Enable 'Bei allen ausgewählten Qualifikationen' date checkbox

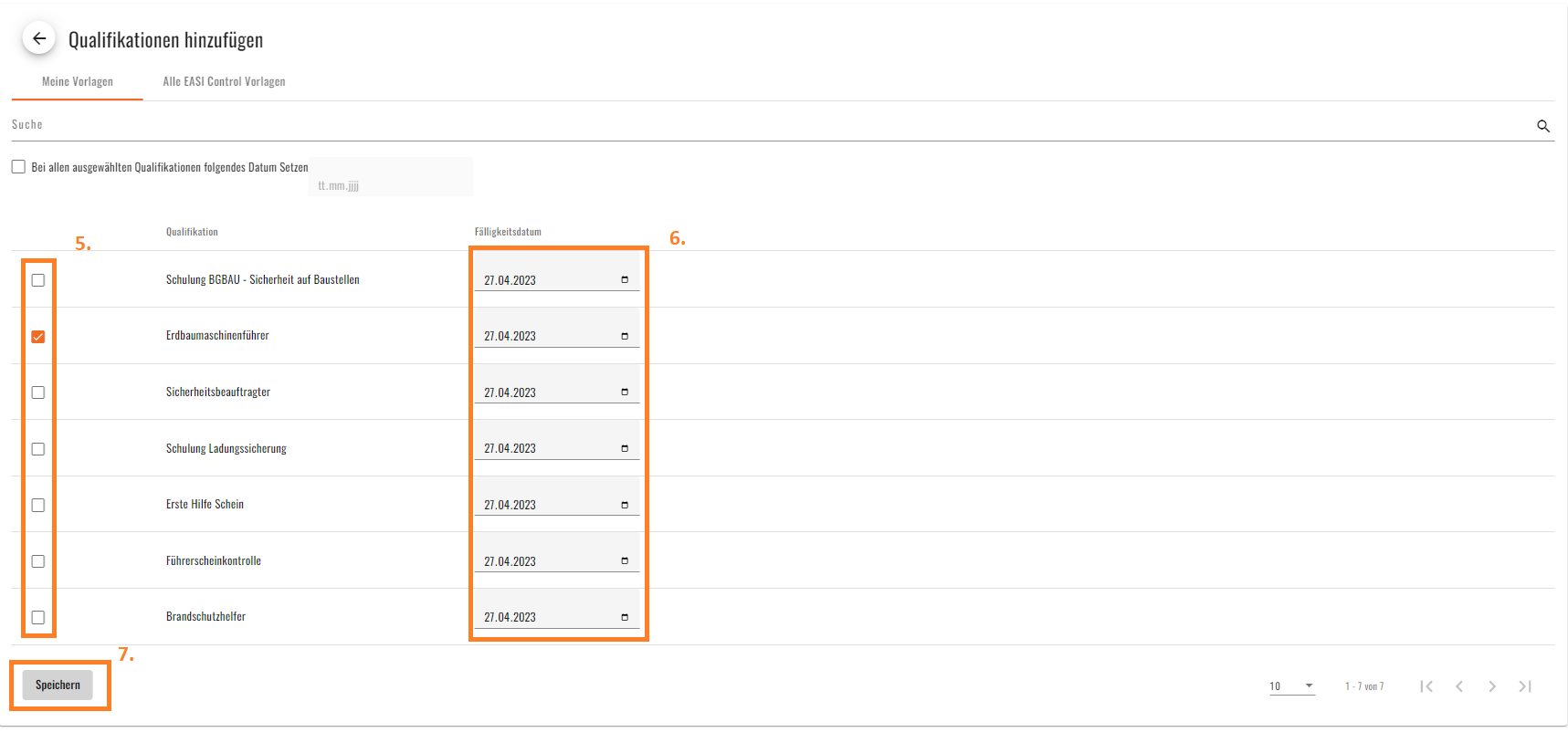[x=18, y=167]
